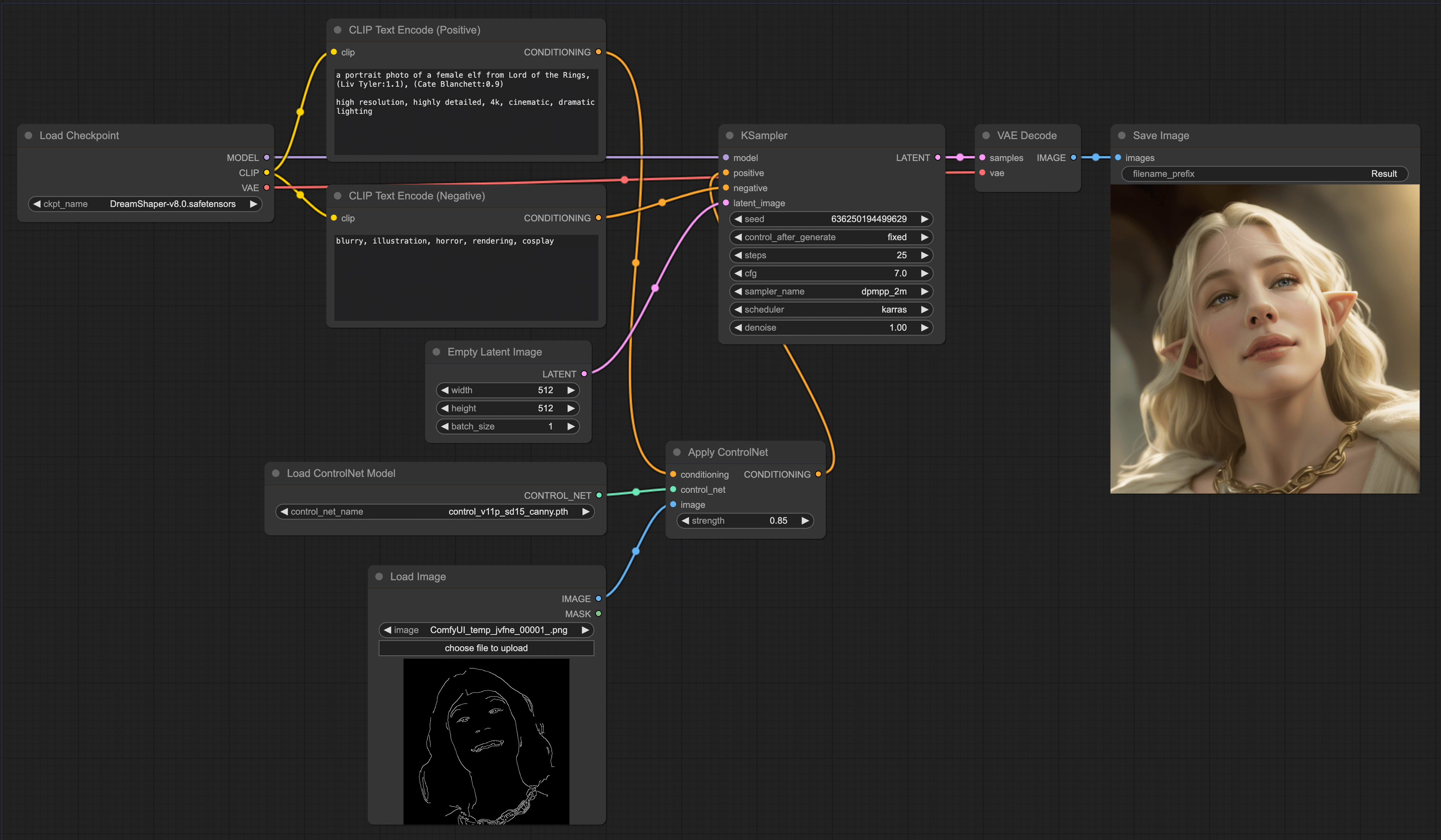Adjust the ControlNet strength 0.85 slider
The image size is (1441, 840).
point(745,520)
